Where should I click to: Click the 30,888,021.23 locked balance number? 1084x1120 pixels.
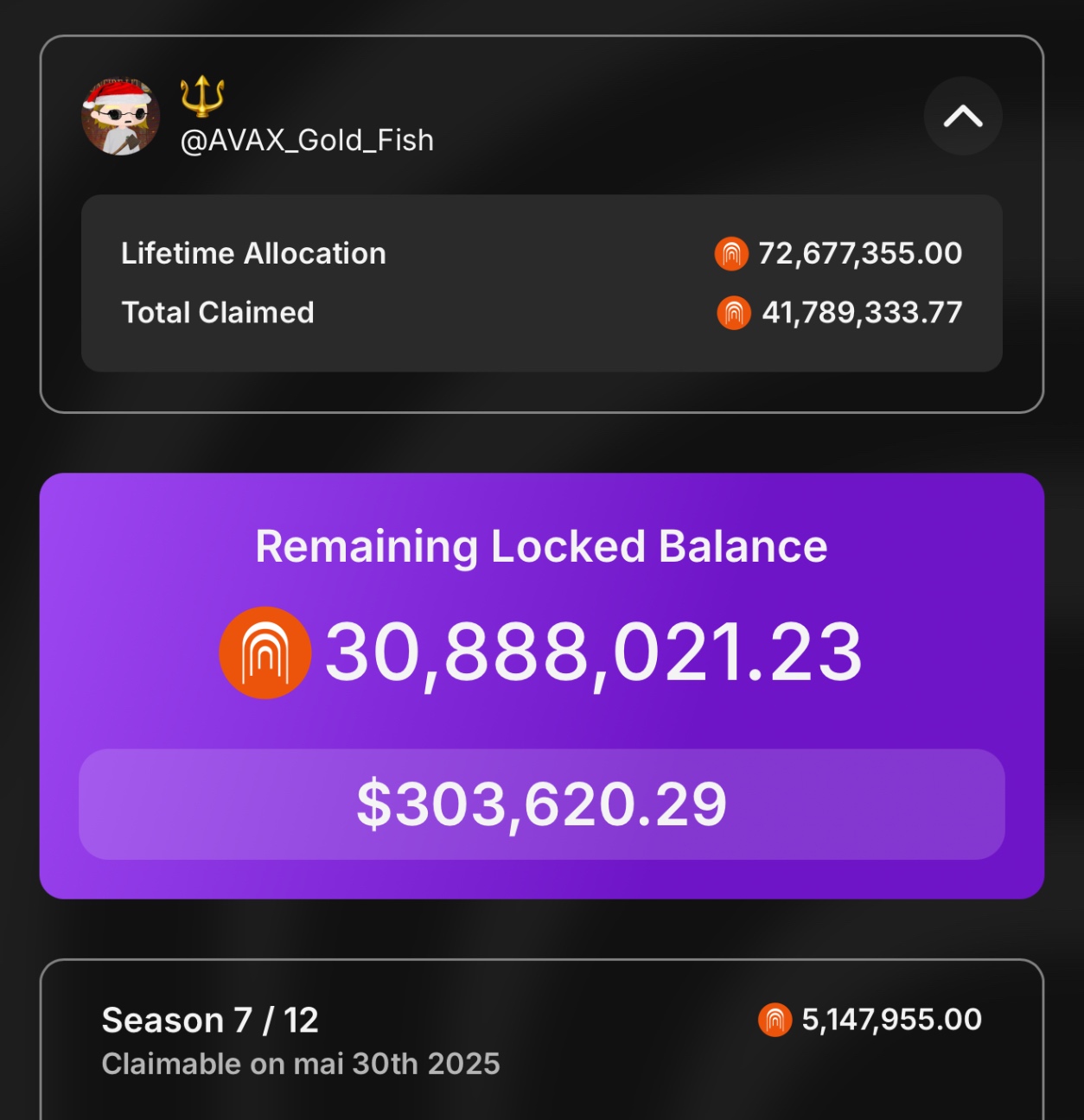pyautogui.click(x=593, y=652)
